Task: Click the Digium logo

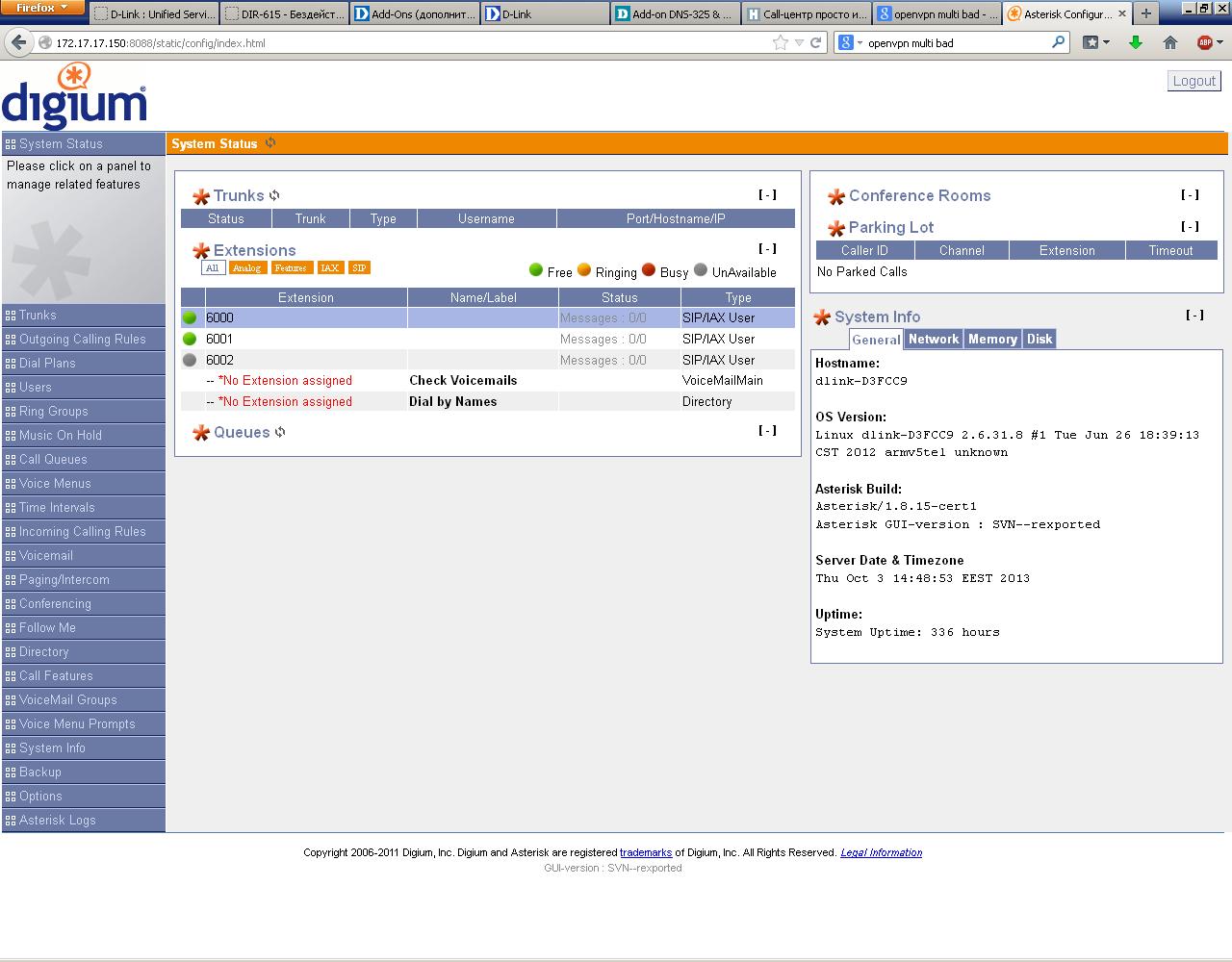Action: (75, 96)
